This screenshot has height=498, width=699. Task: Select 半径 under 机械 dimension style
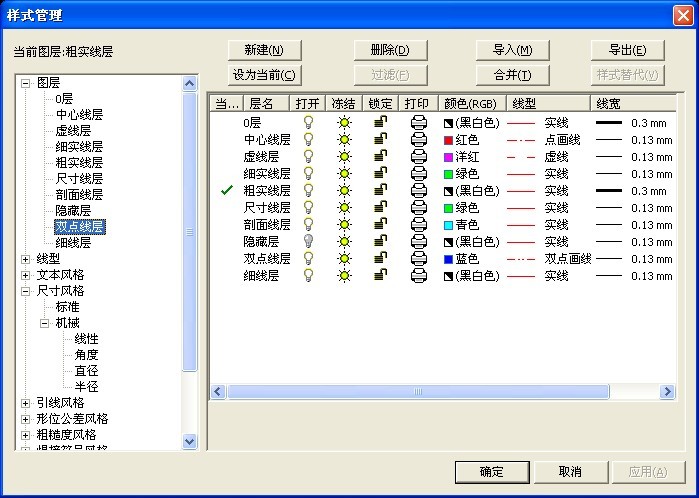point(86,387)
